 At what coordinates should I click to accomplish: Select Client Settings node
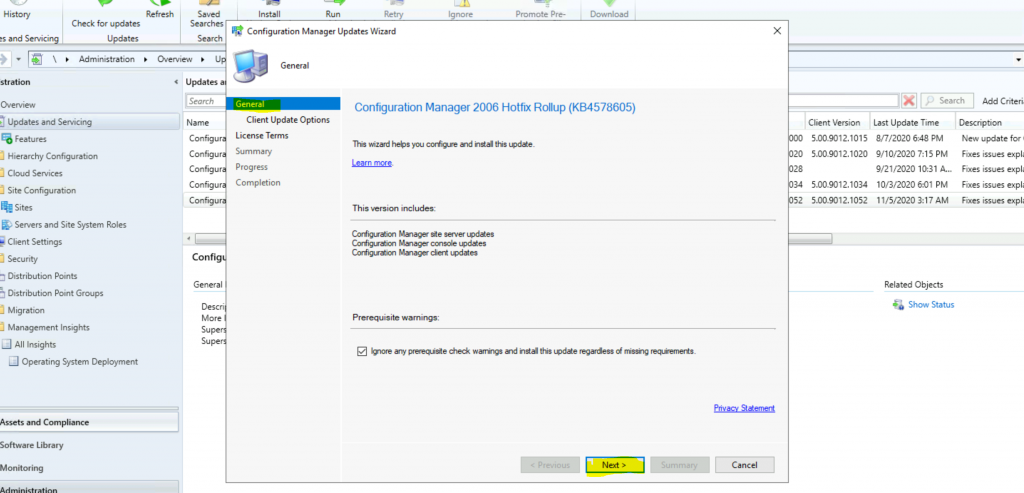coord(35,242)
